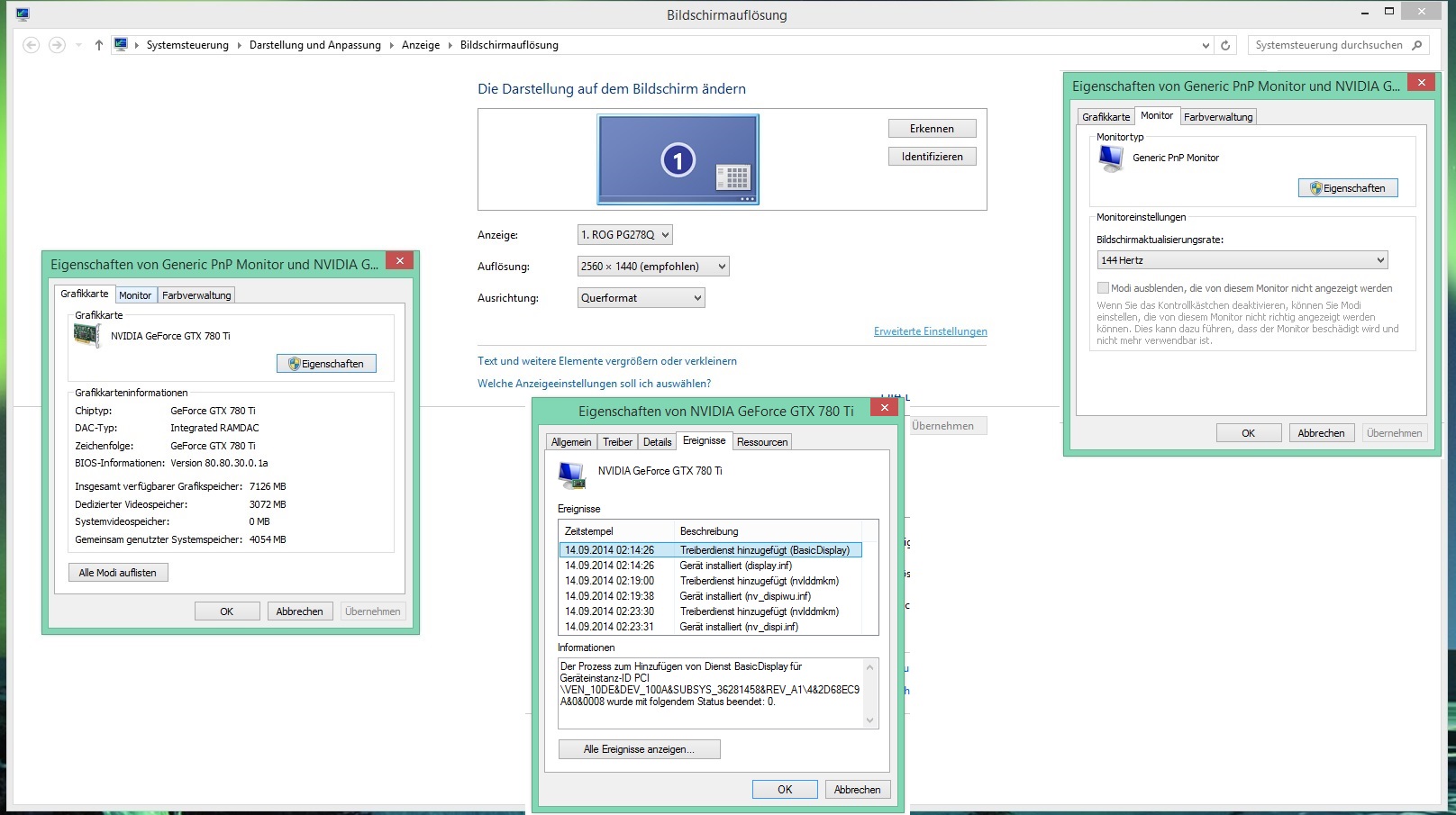
Task: Click Abbrechen in the Grafikkarteninformationen dialog
Action: click(300, 611)
